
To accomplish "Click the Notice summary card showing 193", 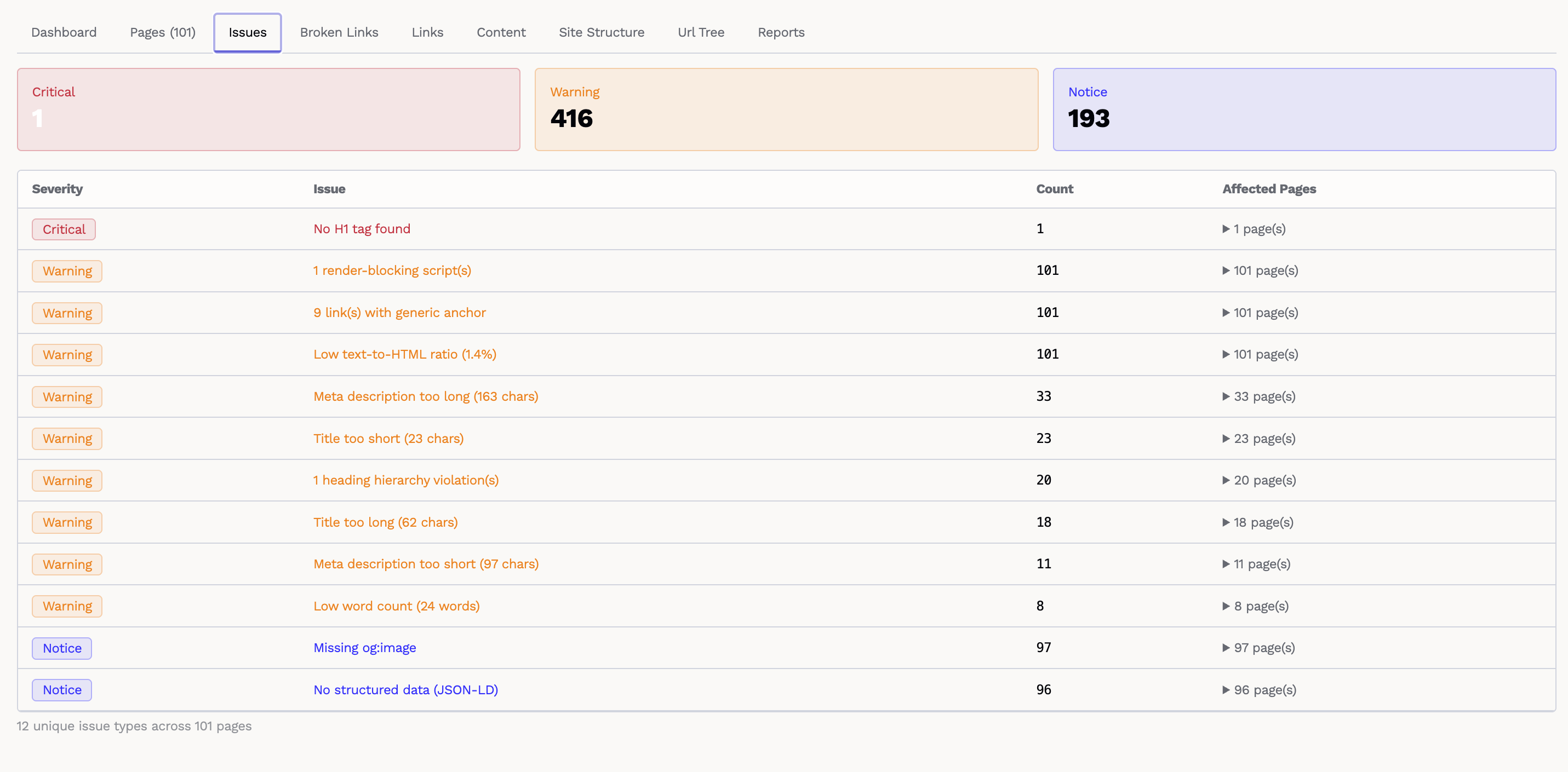I will [x=1304, y=110].
